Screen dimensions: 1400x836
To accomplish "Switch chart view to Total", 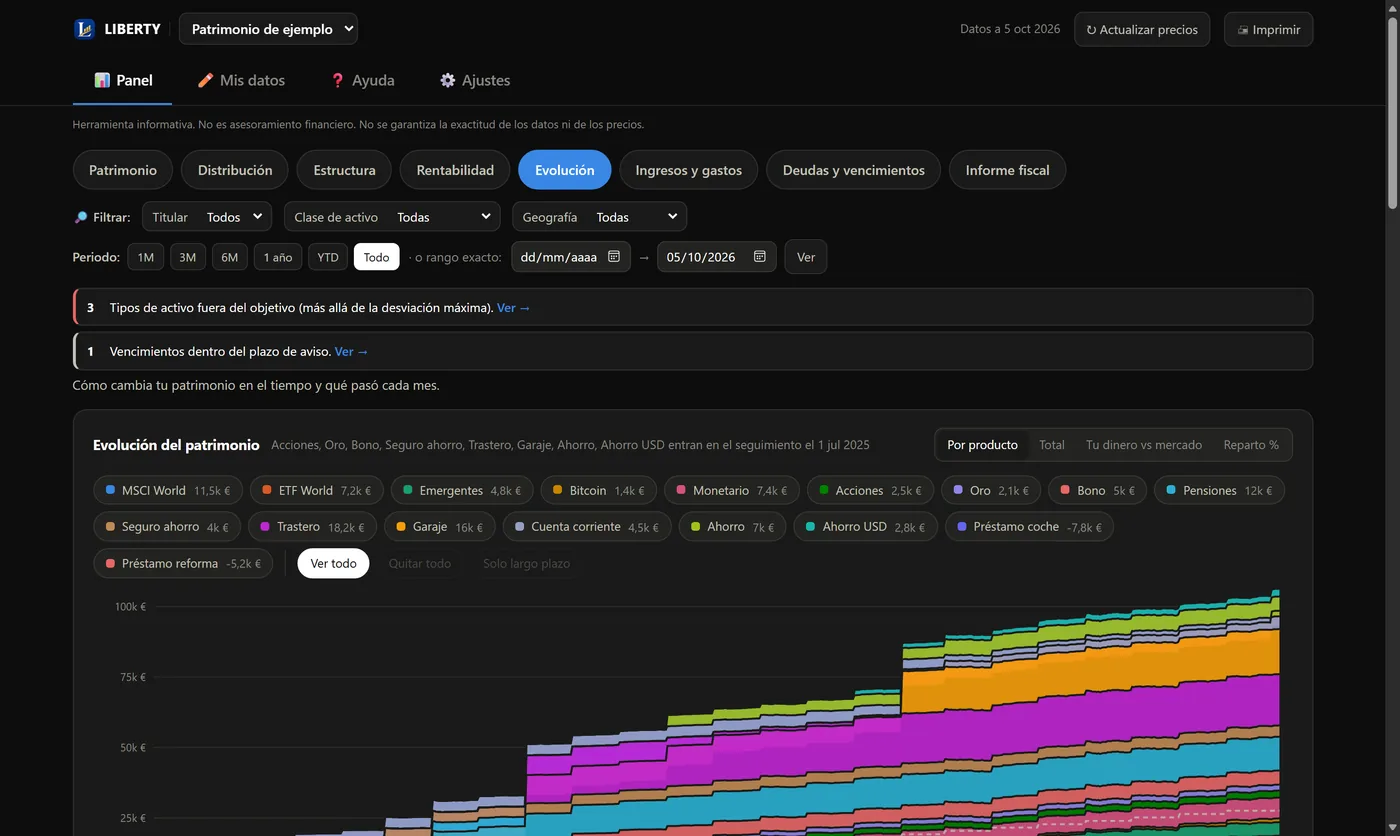I will (1051, 445).
